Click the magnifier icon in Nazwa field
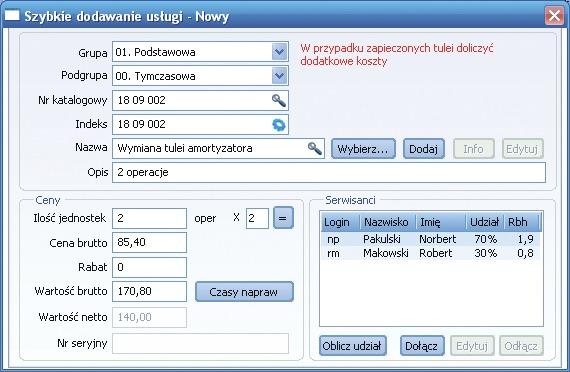This screenshot has height=372, width=570. click(x=315, y=148)
